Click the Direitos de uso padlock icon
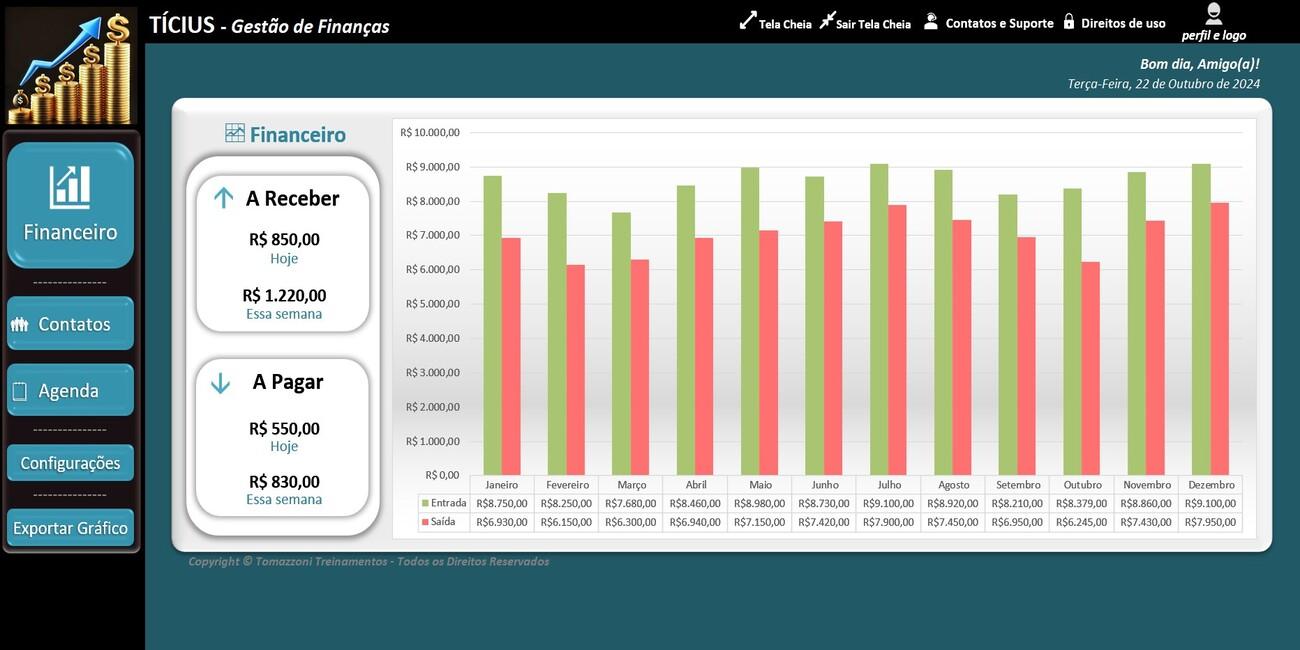Image resolution: width=1300 pixels, height=650 pixels. (1068, 21)
